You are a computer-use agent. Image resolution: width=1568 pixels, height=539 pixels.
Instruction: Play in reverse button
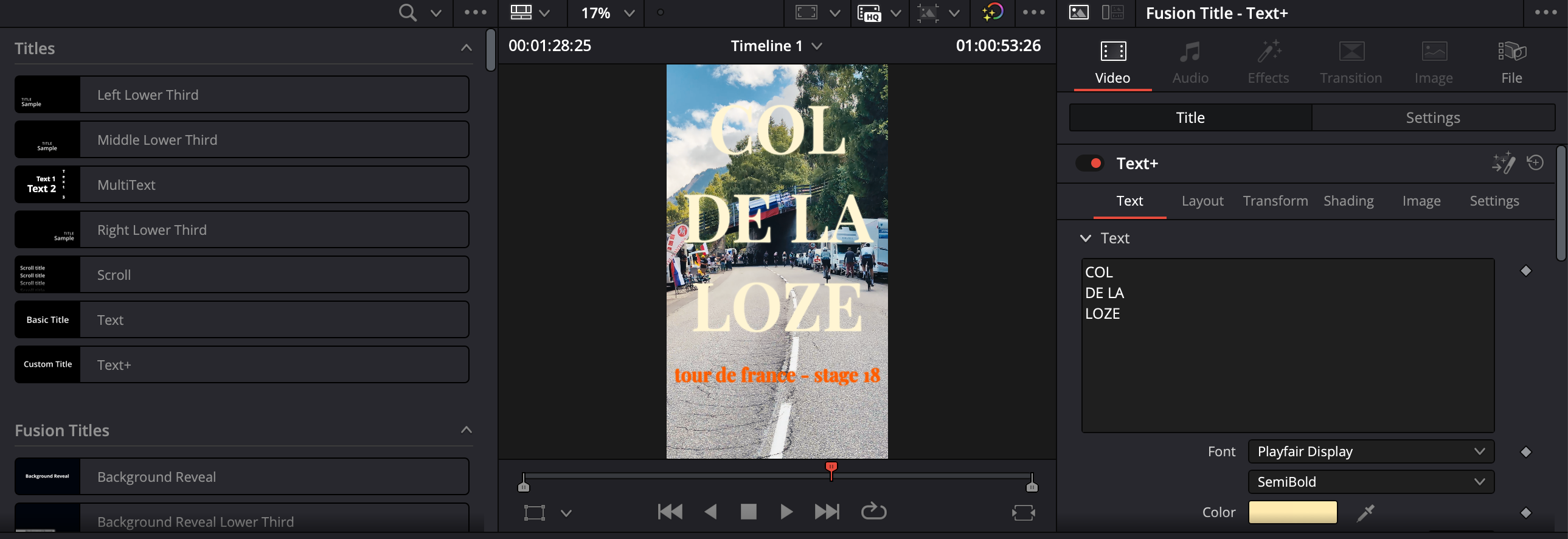pos(710,512)
